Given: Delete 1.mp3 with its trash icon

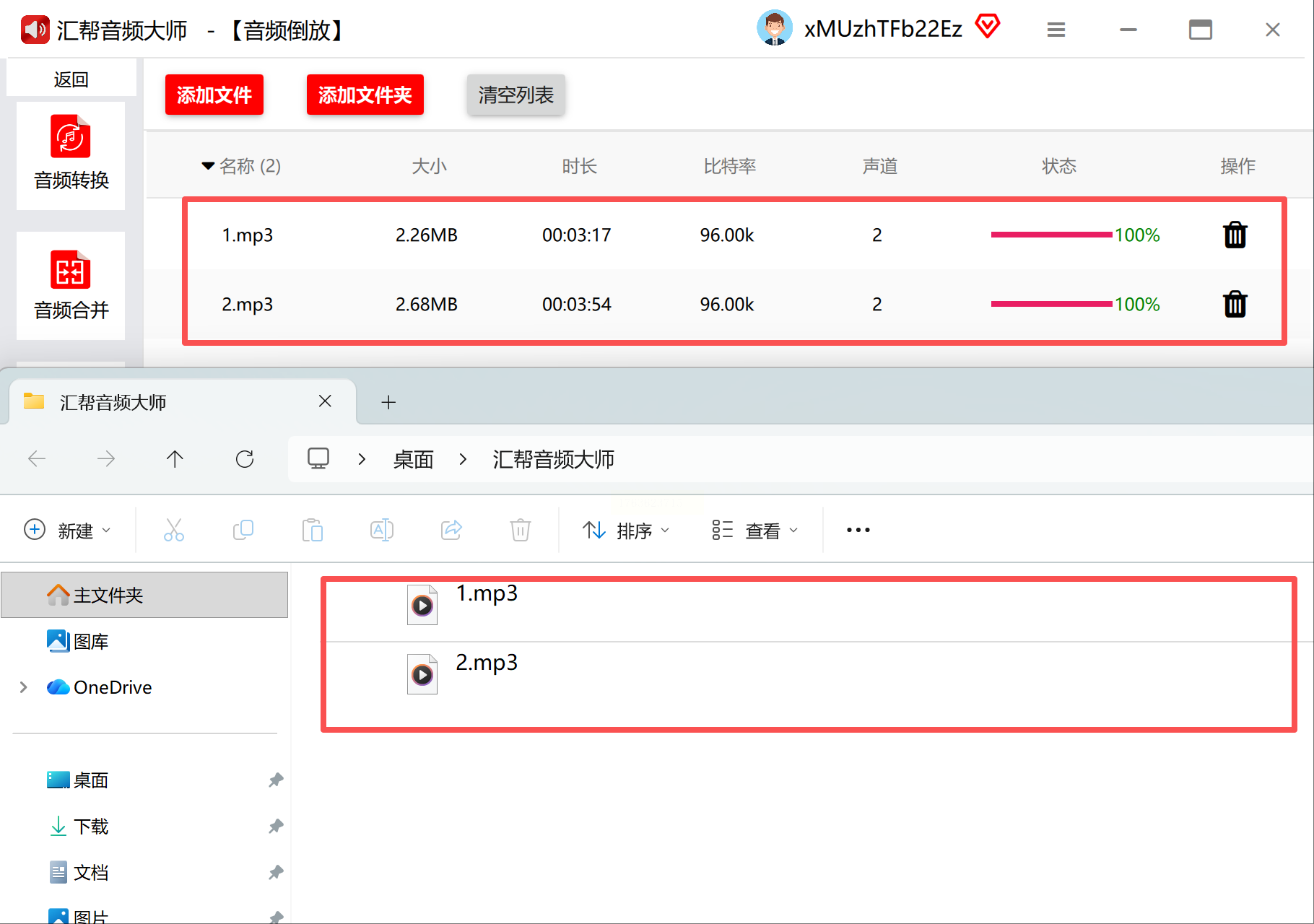Looking at the screenshot, I should (1235, 235).
